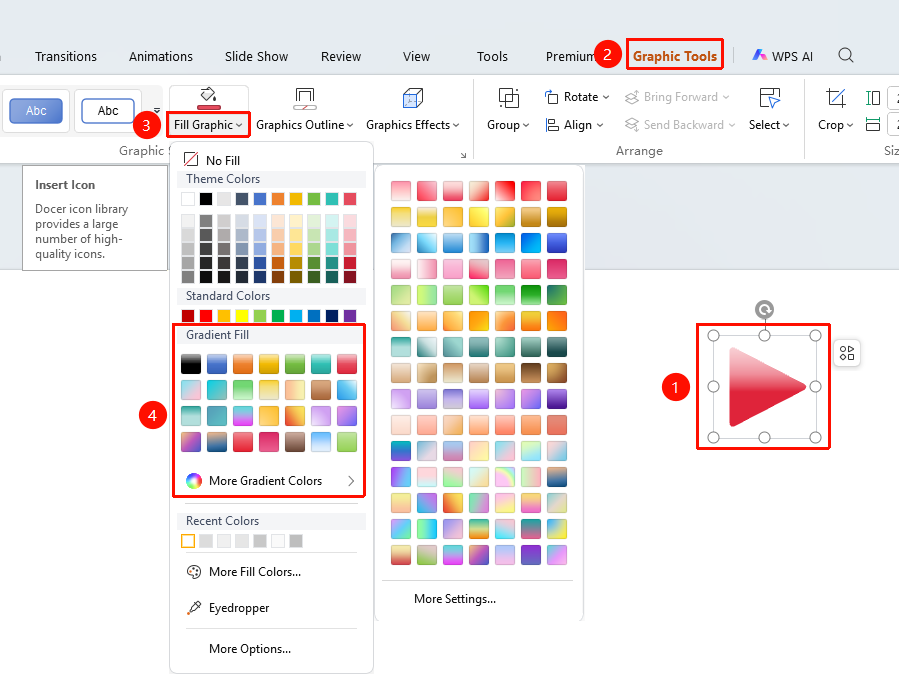
Task: Click the orange-outlined recent color swatch
Action: coord(188,541)
